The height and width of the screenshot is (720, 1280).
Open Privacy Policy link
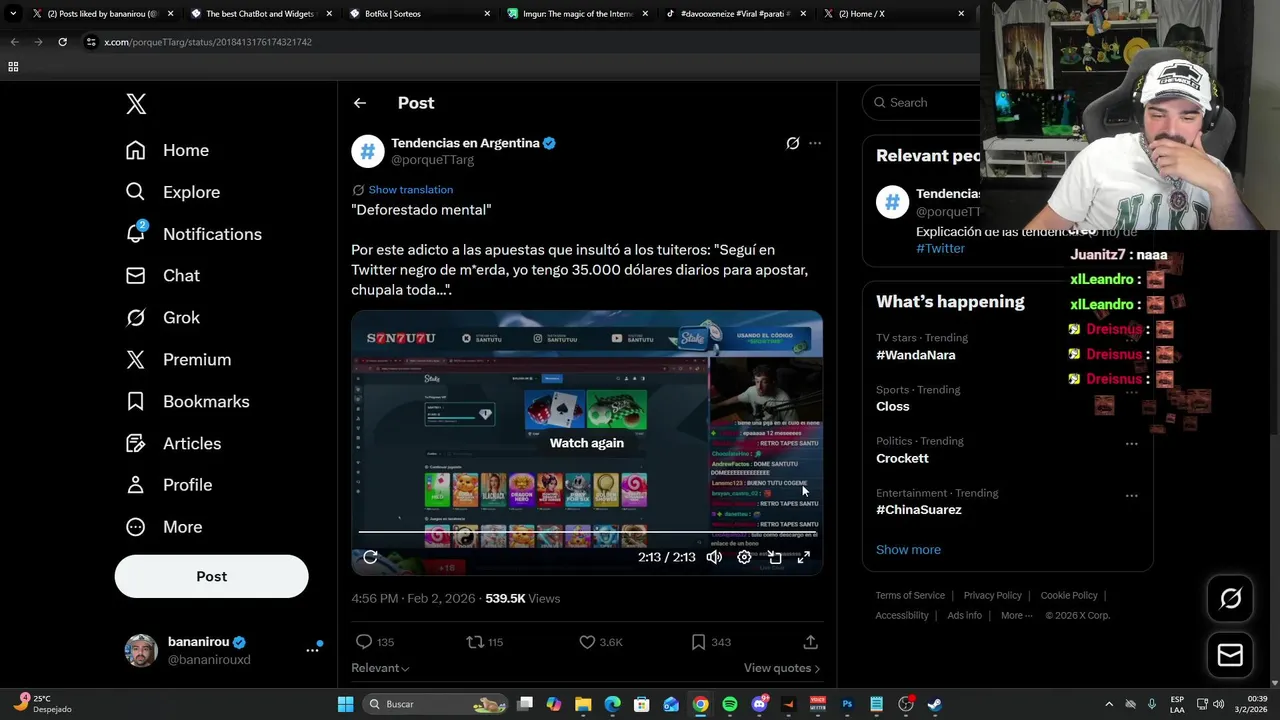coord(992,595)
